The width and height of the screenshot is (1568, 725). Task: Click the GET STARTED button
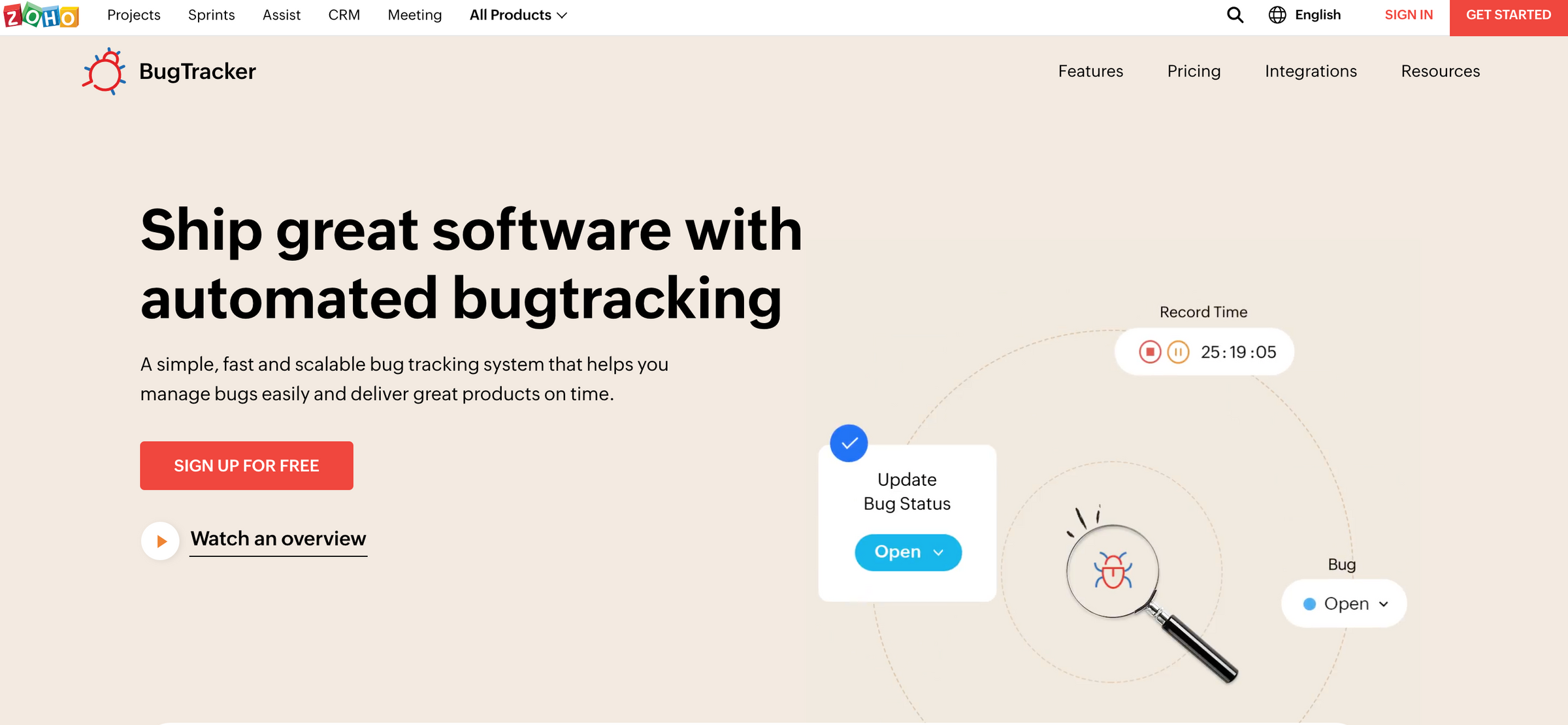(x=1509, y=18)
